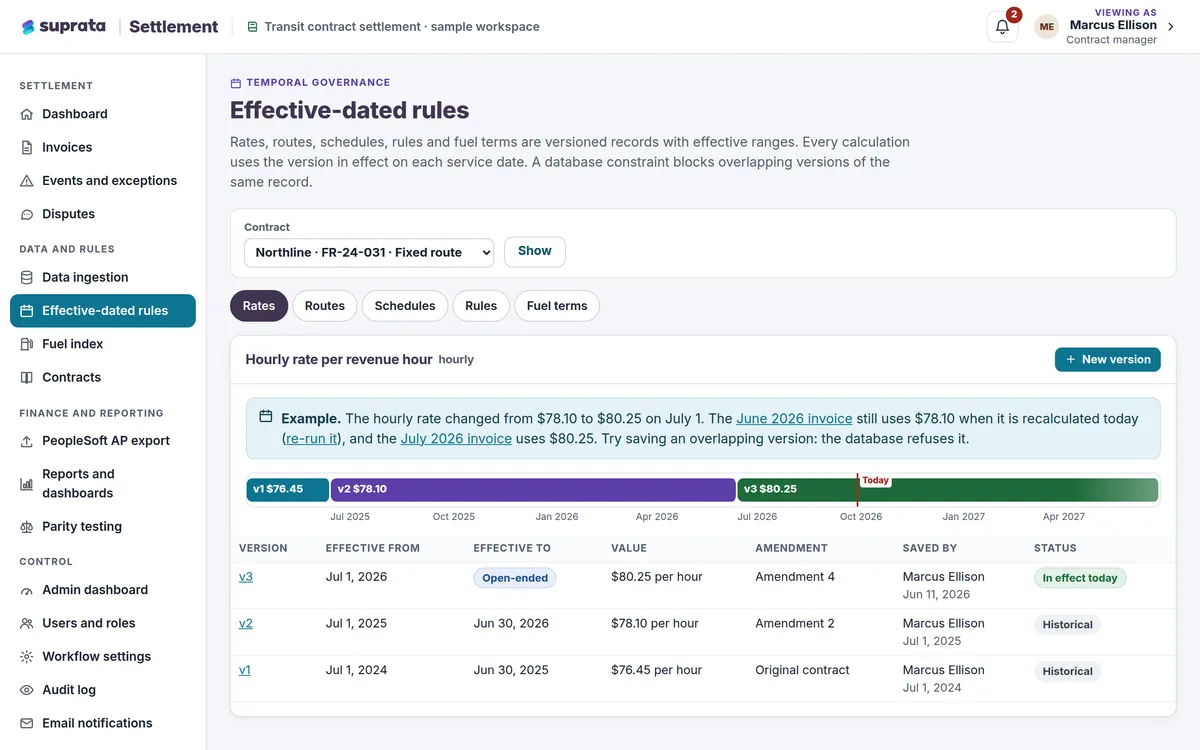Click the re-run it link
Image resolution: width=1200 pixels, height=750 pixels.
(312, 439)
